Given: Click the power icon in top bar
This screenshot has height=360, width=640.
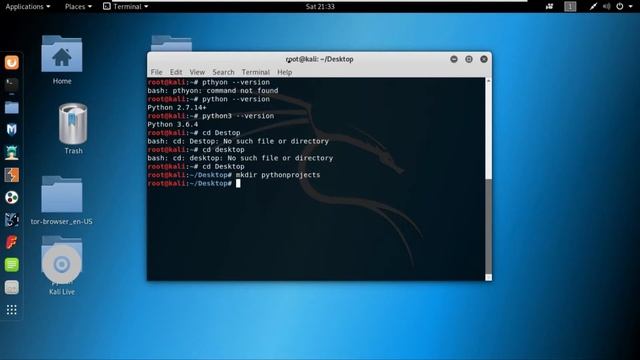Looking at the screenshot, I should 620,6.
